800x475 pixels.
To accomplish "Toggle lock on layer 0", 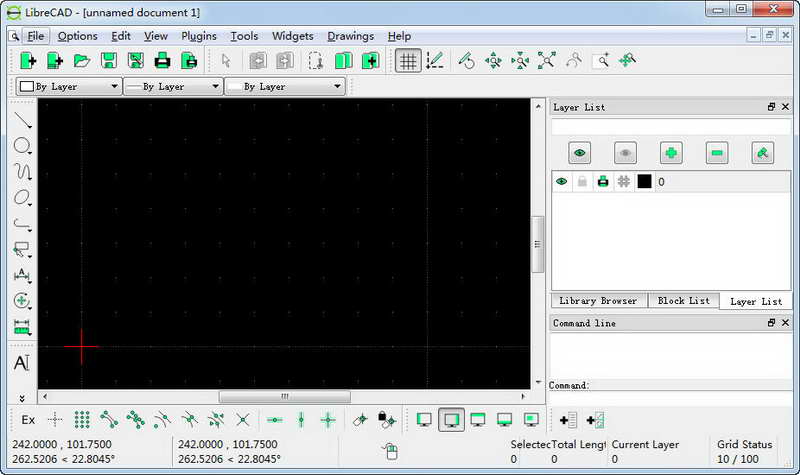I will click(582, 182).
